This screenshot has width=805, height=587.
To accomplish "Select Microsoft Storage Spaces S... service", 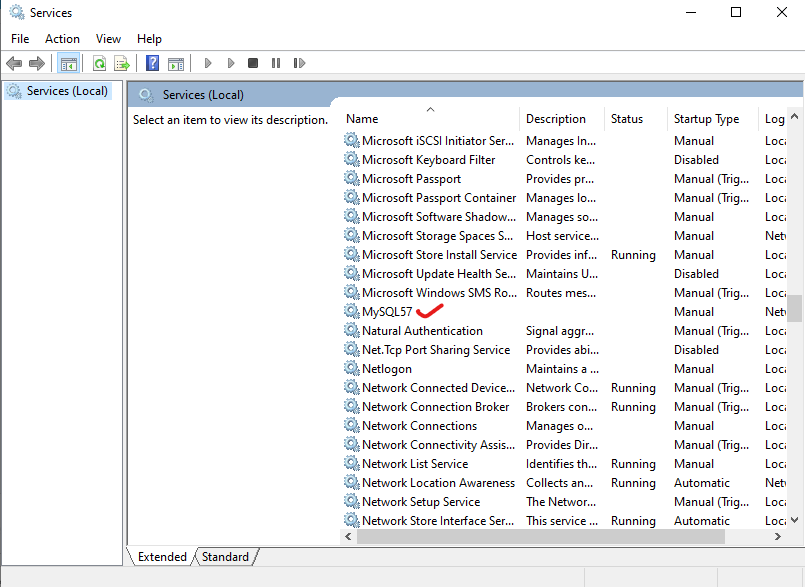I will [x=437, y=236].
